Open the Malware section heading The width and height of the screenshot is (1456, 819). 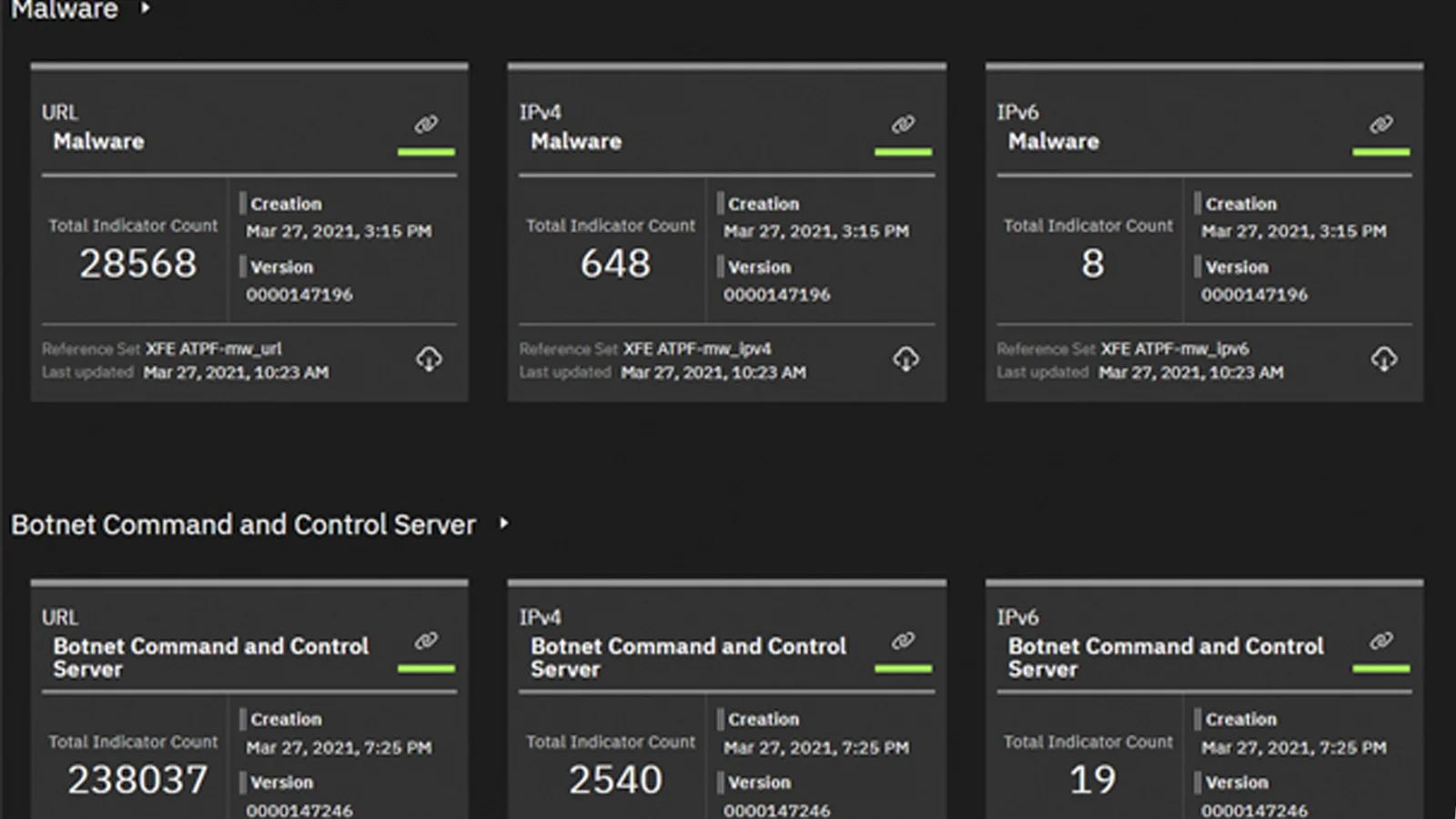tap(64, 10)
